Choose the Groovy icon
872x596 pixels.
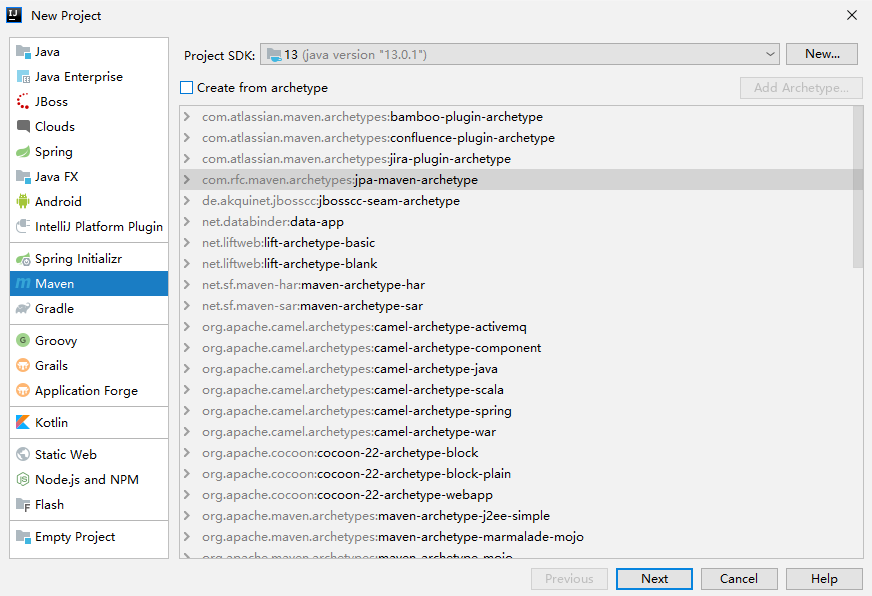click(x=23, y=340)
